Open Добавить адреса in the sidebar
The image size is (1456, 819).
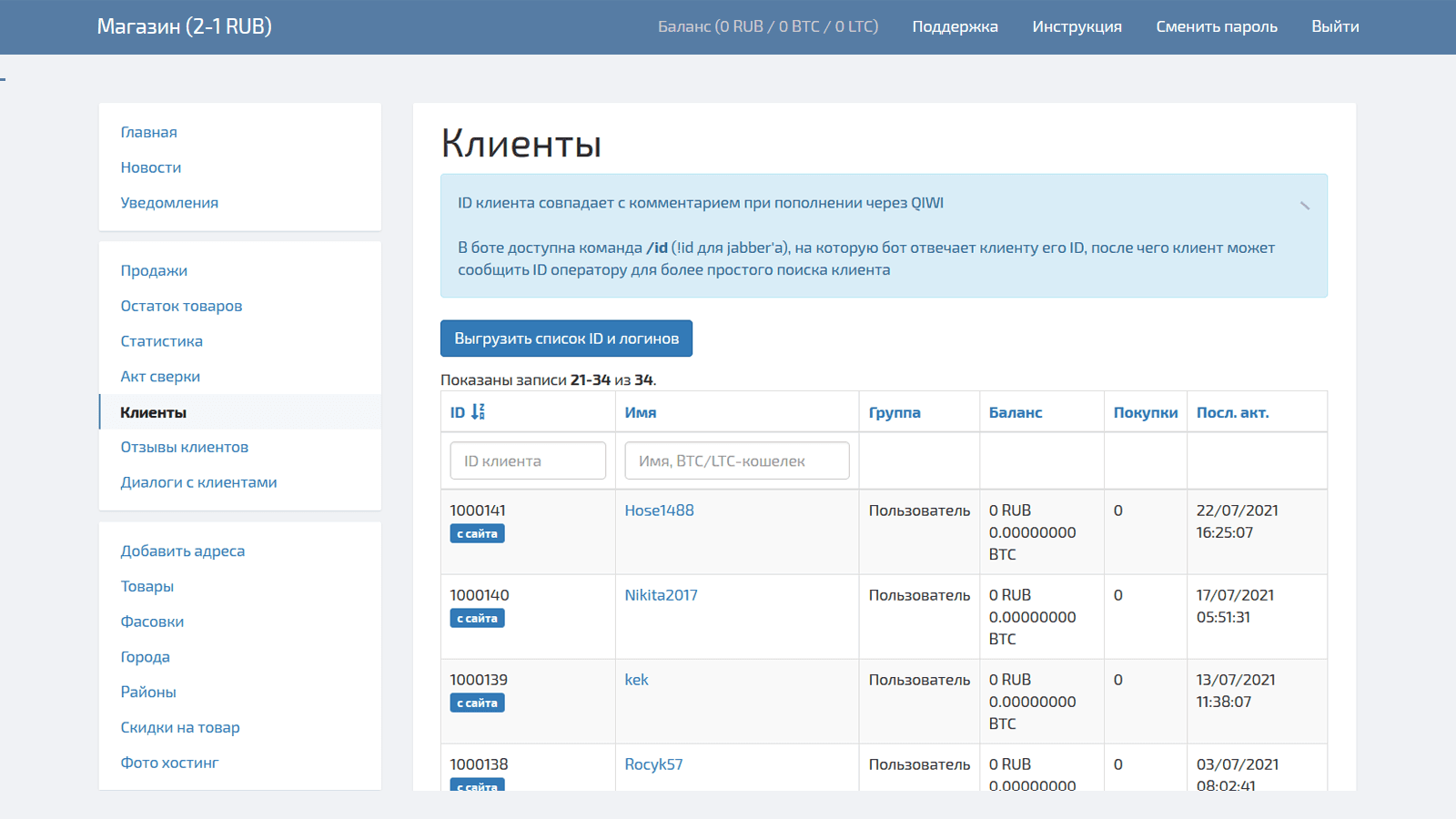pyautogui.click(x=183, y=551)
